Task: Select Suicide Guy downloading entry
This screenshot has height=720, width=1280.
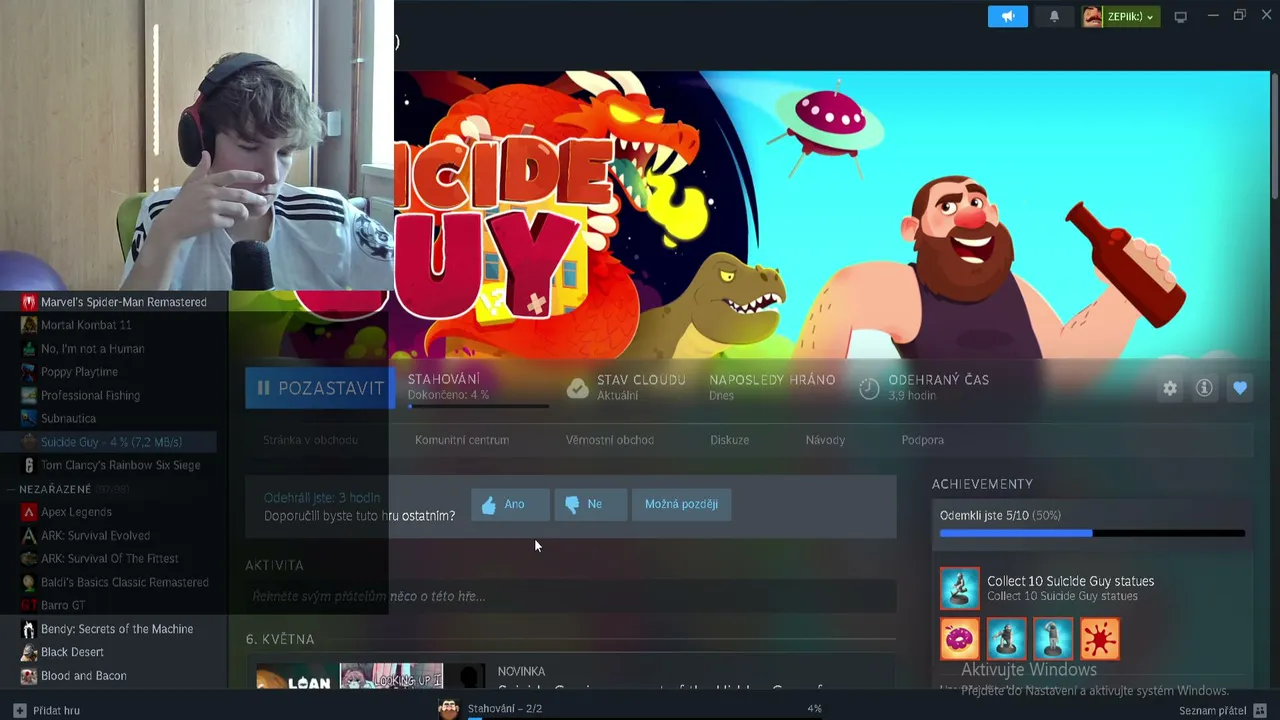Action: pyautogui.click(x=114, y=442)
